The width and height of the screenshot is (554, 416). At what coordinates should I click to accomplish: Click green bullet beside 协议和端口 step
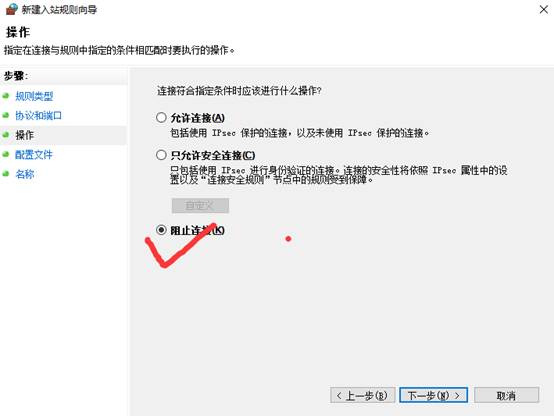tap(6, 115)
